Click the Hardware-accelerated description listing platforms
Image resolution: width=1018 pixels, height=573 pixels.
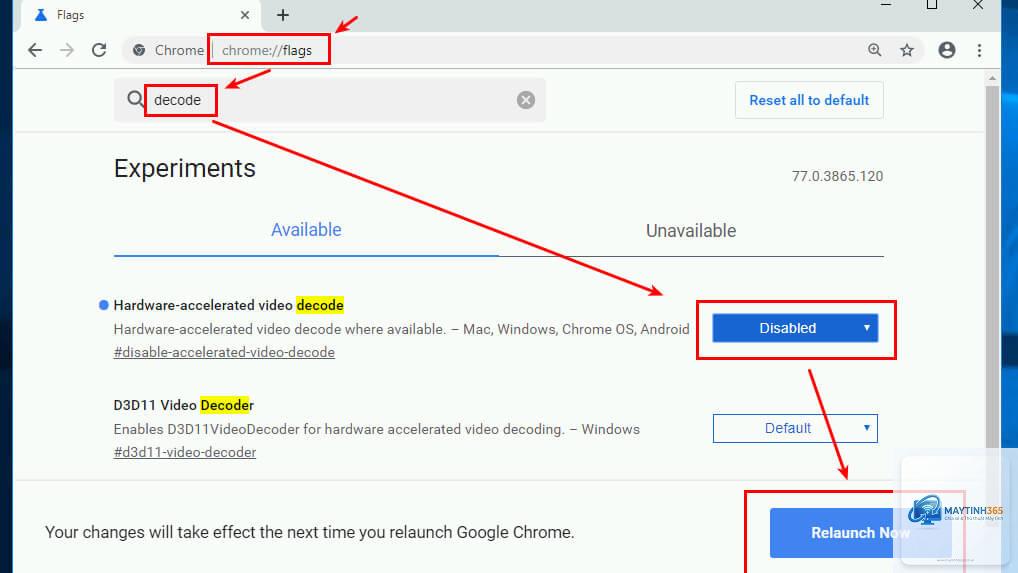click(x=401, y=329)
